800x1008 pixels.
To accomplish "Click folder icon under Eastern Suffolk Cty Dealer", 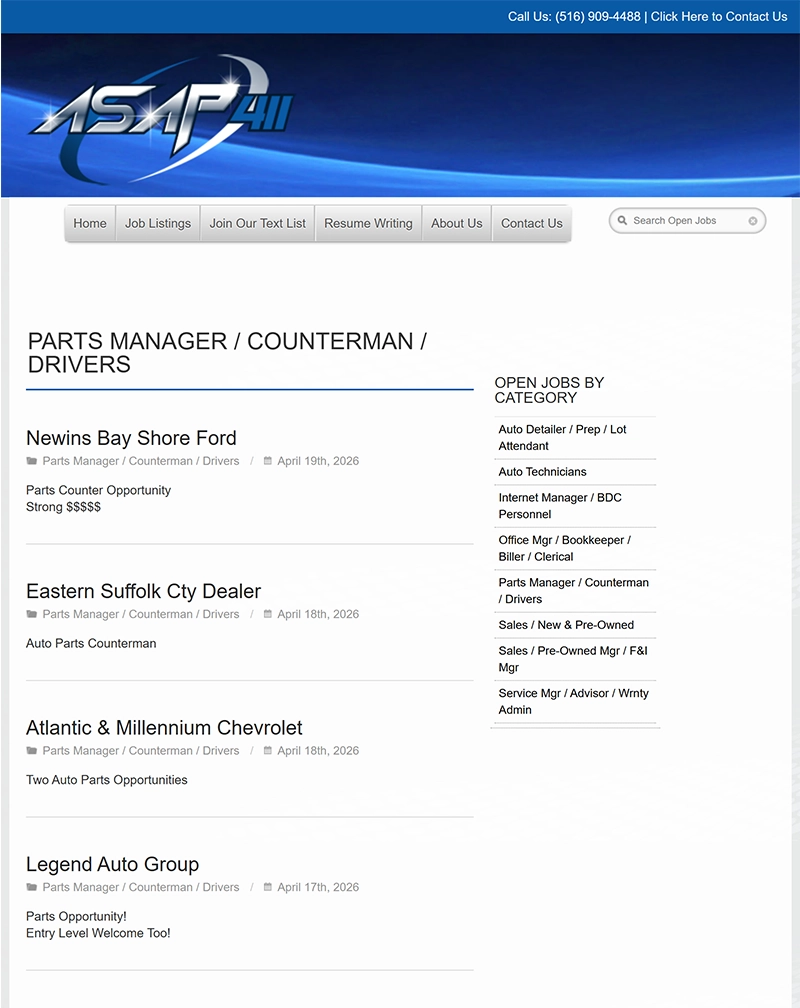I will [32, 614].
